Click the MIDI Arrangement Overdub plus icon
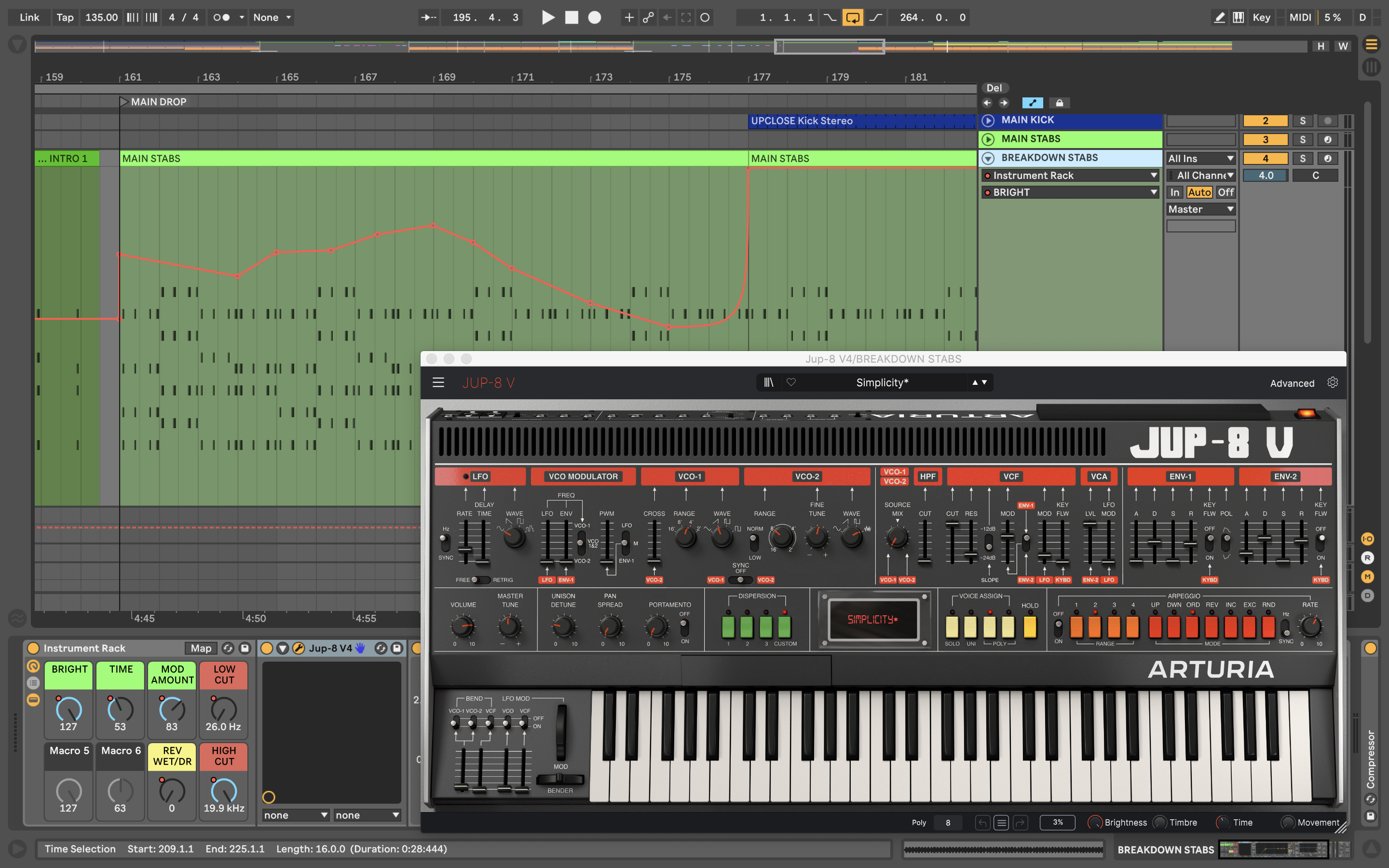 (629, 17)
